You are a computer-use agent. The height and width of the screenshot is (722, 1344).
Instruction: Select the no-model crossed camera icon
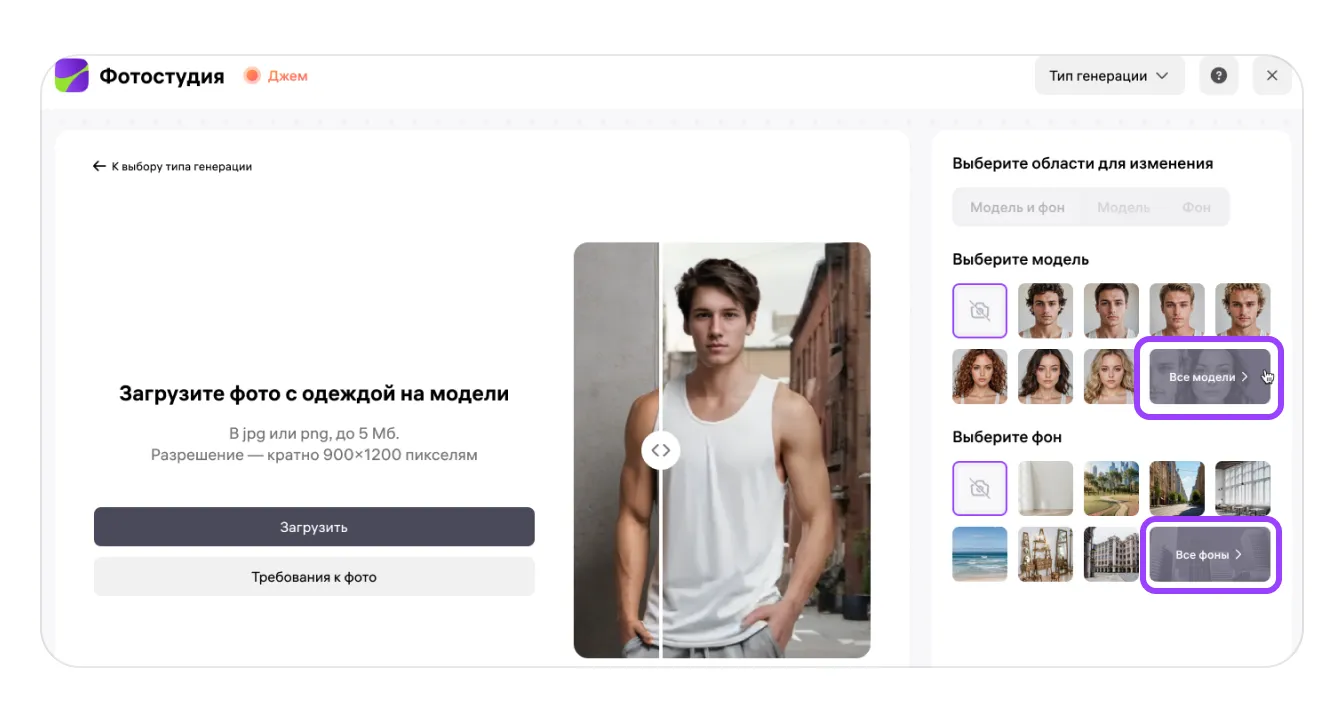(x=980, y=311)
